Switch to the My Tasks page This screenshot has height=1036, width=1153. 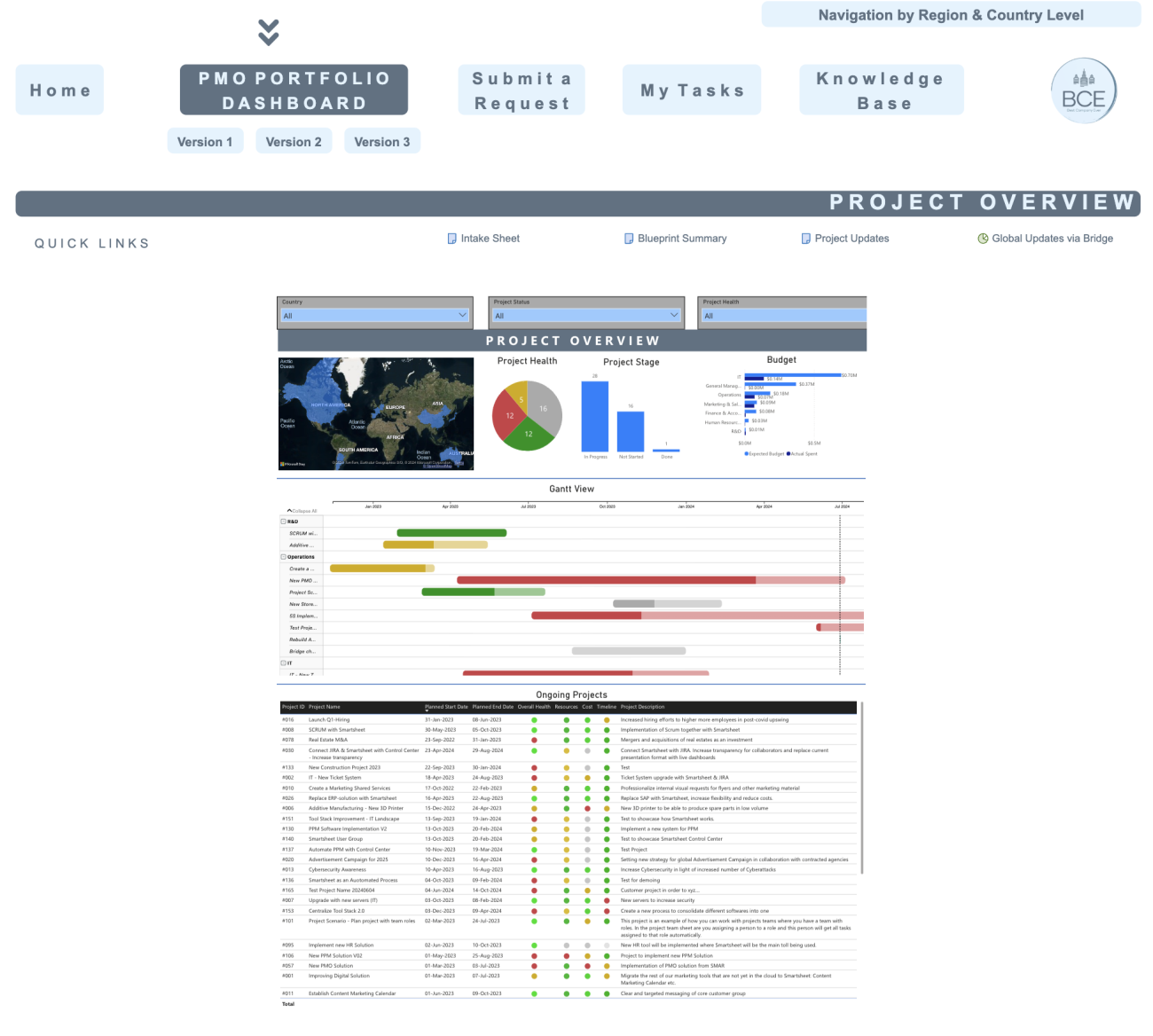tap(691, 89)
